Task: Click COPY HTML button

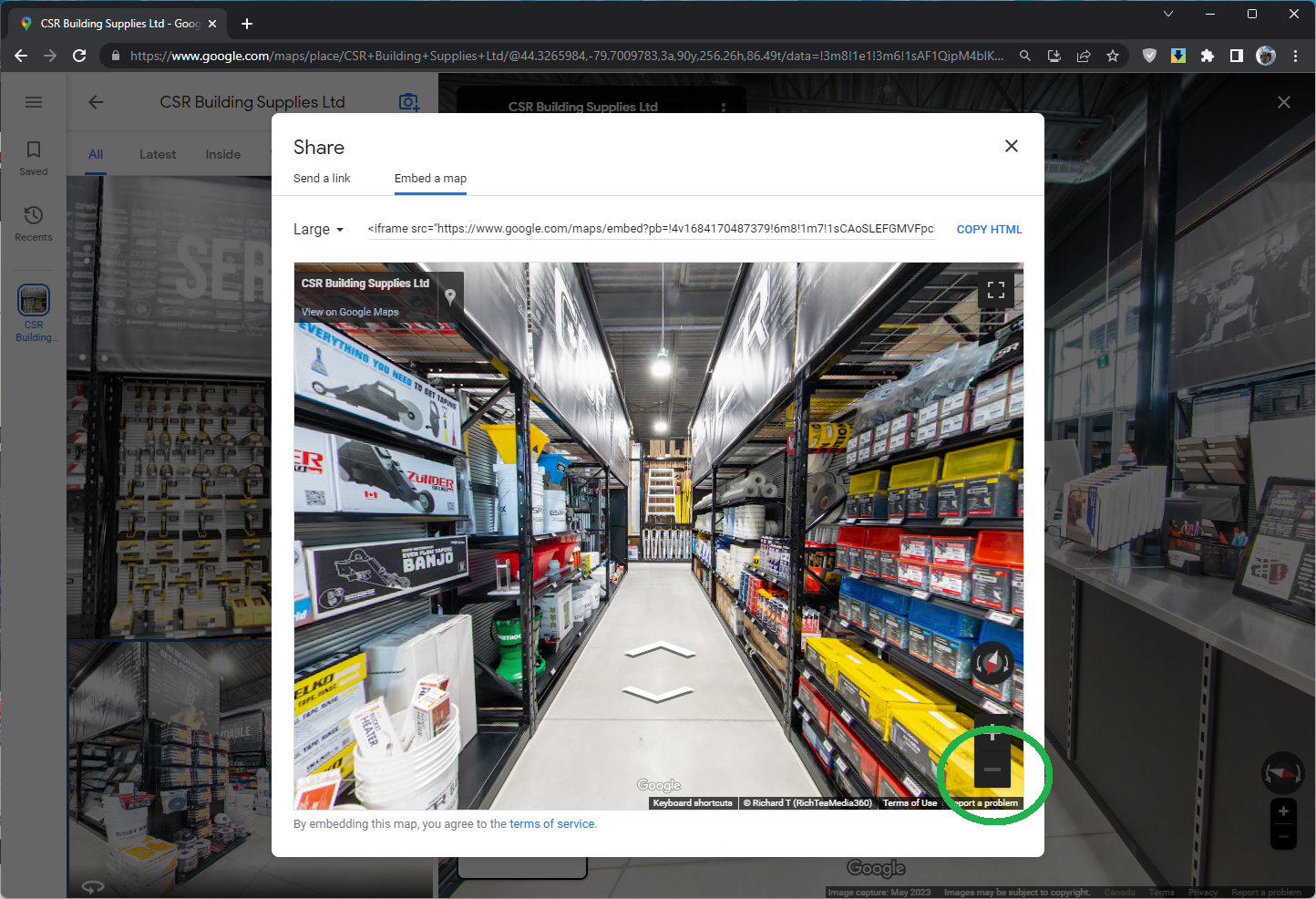Action: (x=989, y=230)
